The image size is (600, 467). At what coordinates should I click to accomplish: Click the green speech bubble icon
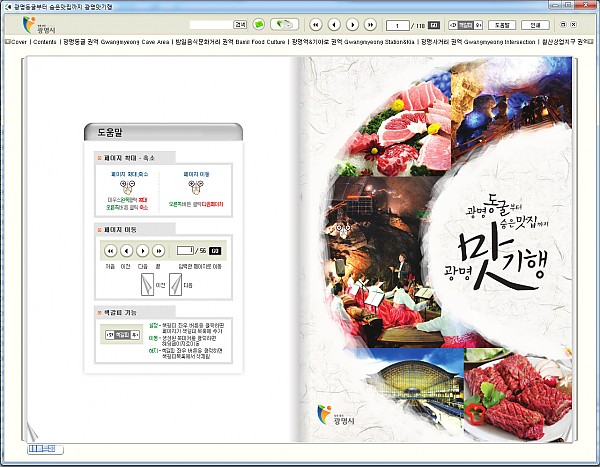click(261, 24)
